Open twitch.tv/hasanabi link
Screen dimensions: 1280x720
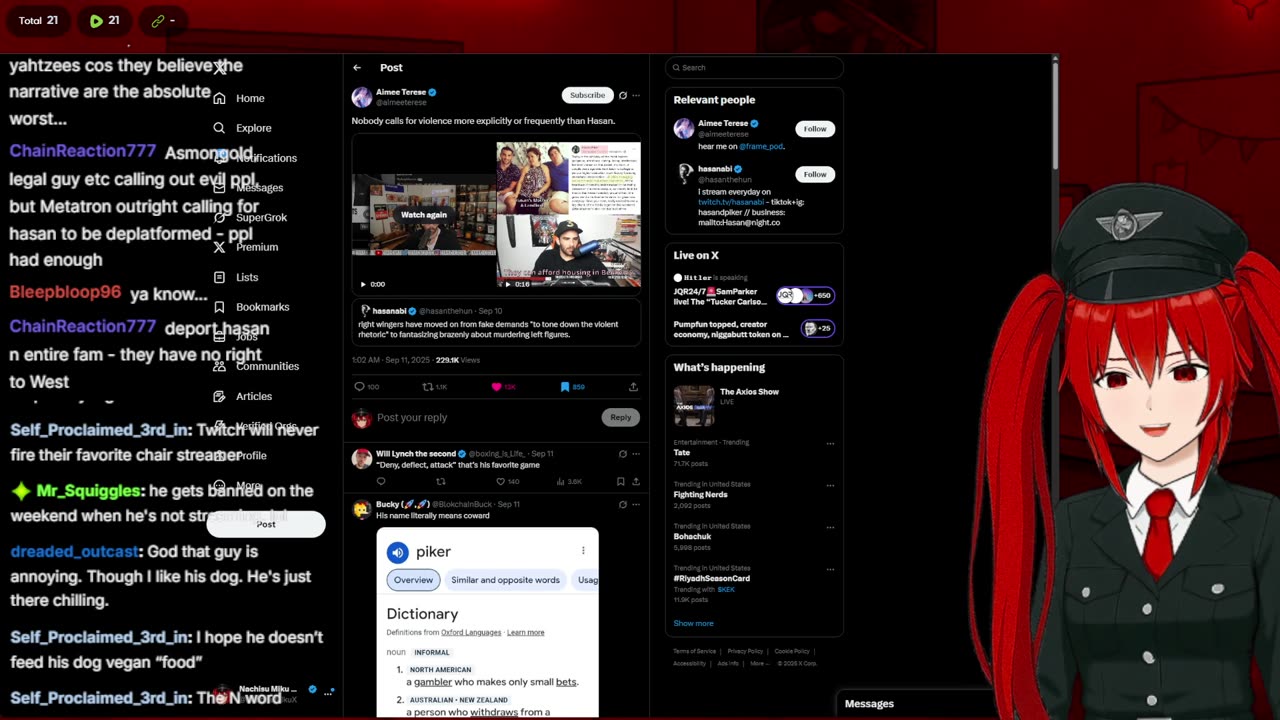pos(731,202)
